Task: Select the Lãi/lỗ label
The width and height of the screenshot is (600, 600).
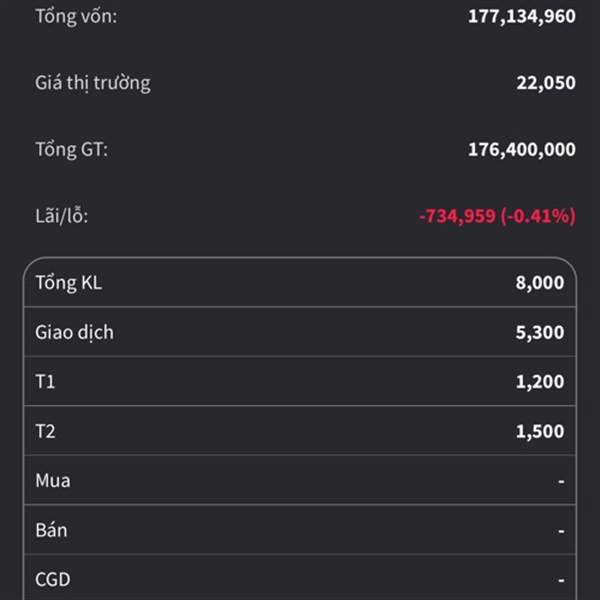Action: (x=62, y=216)
